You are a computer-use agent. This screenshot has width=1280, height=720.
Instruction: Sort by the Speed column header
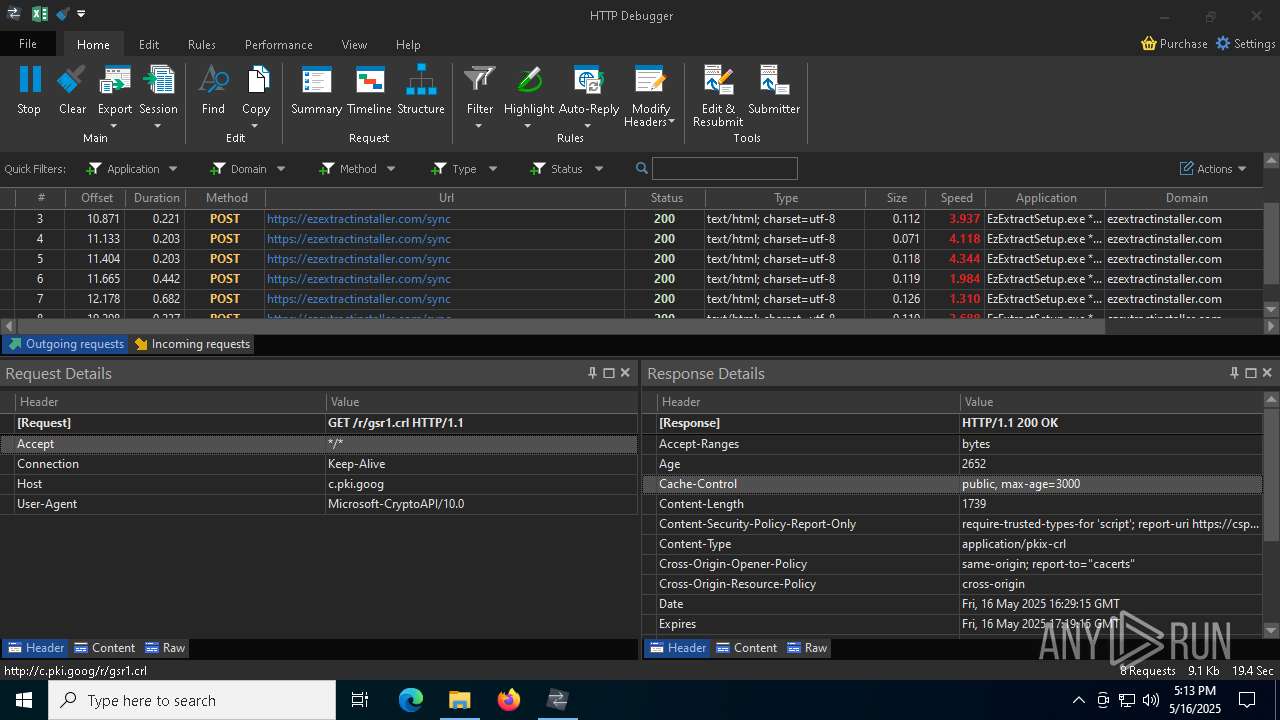pos(956,198)
